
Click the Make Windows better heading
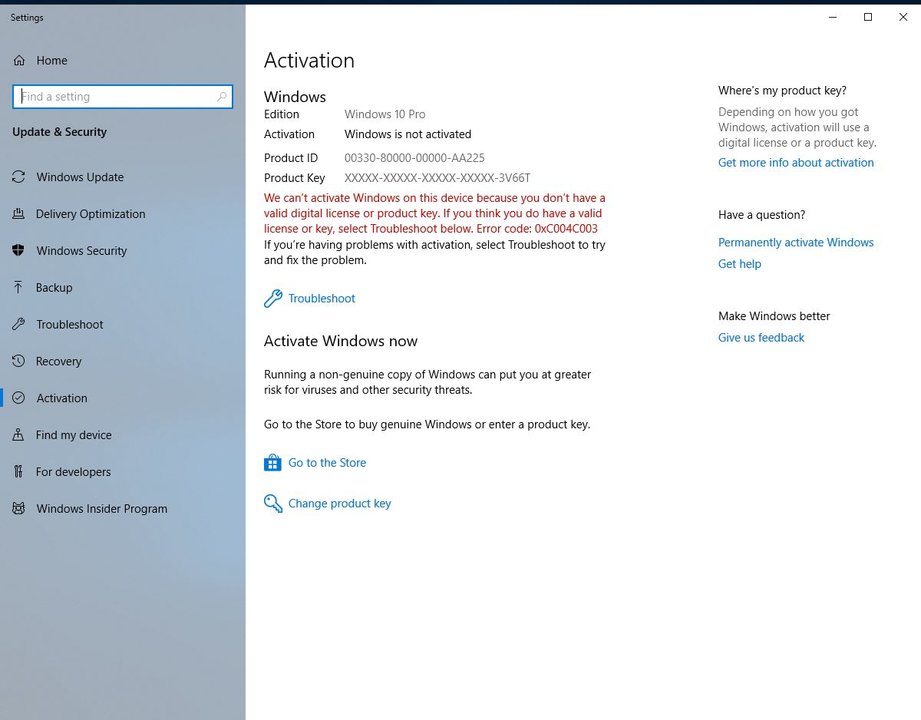774,316
